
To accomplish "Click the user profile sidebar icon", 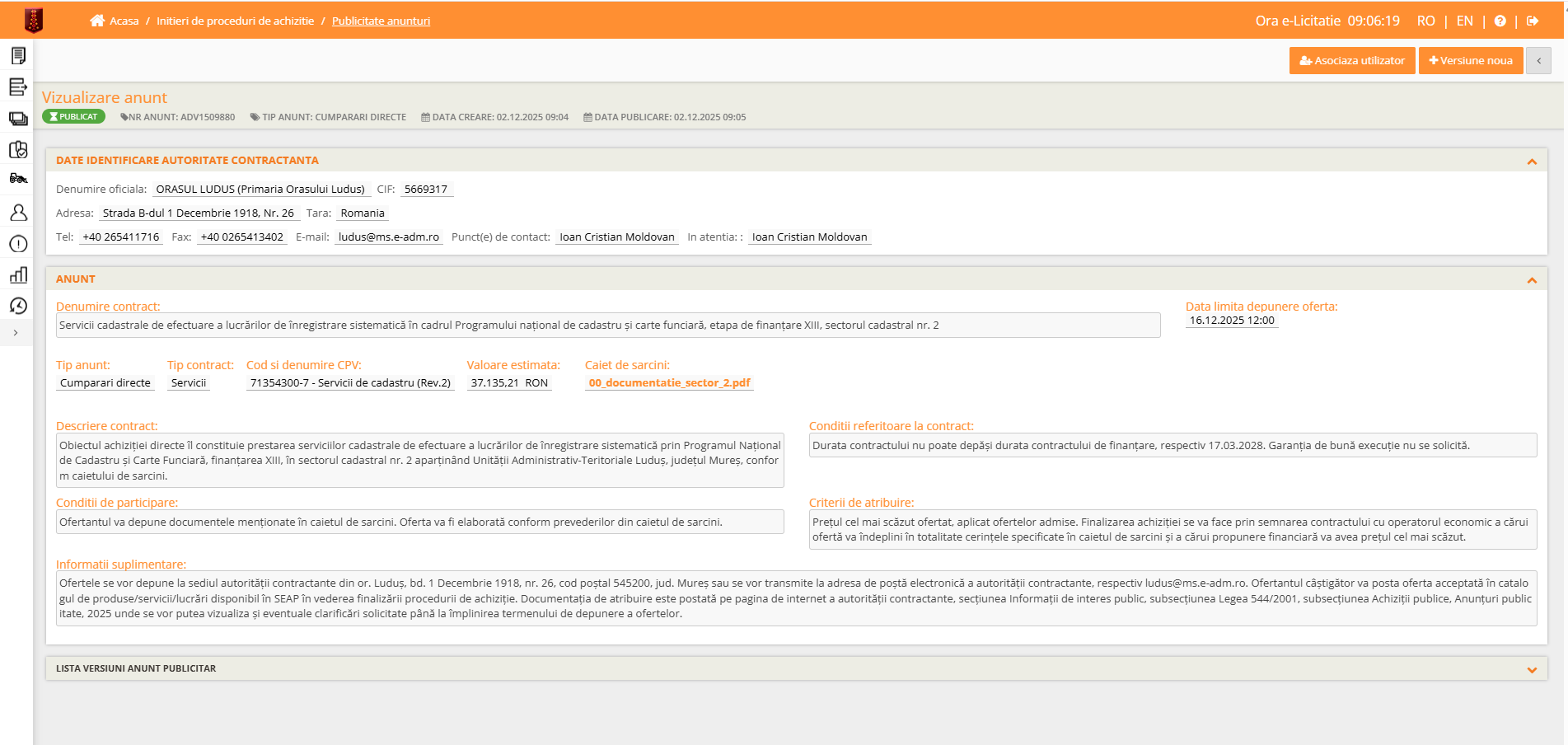I will 18,213.
